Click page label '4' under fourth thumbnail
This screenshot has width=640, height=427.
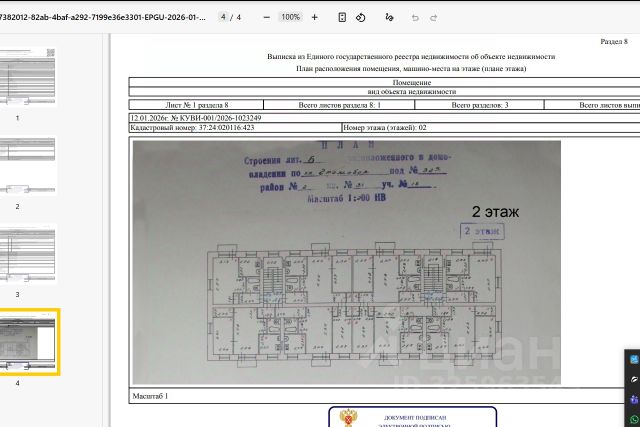(x=17, y=383)
